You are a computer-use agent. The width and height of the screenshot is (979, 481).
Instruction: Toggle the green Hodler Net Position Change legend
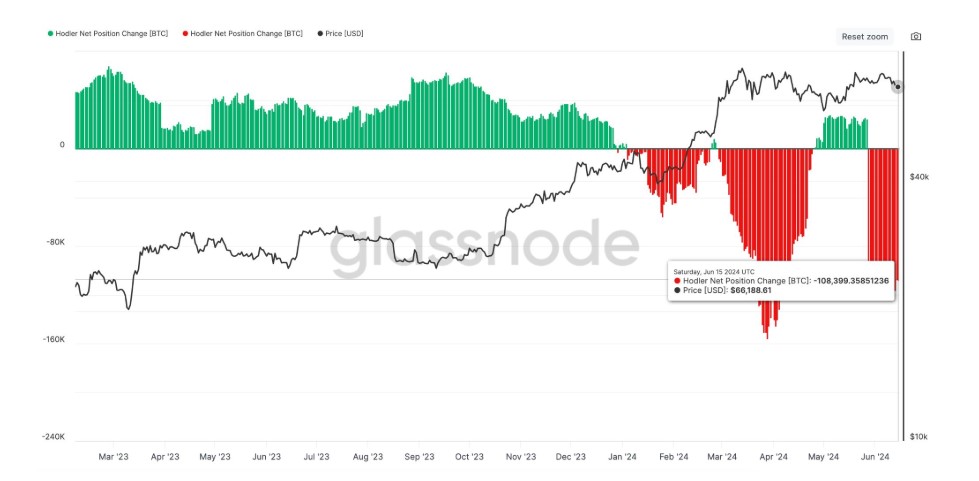100,34
